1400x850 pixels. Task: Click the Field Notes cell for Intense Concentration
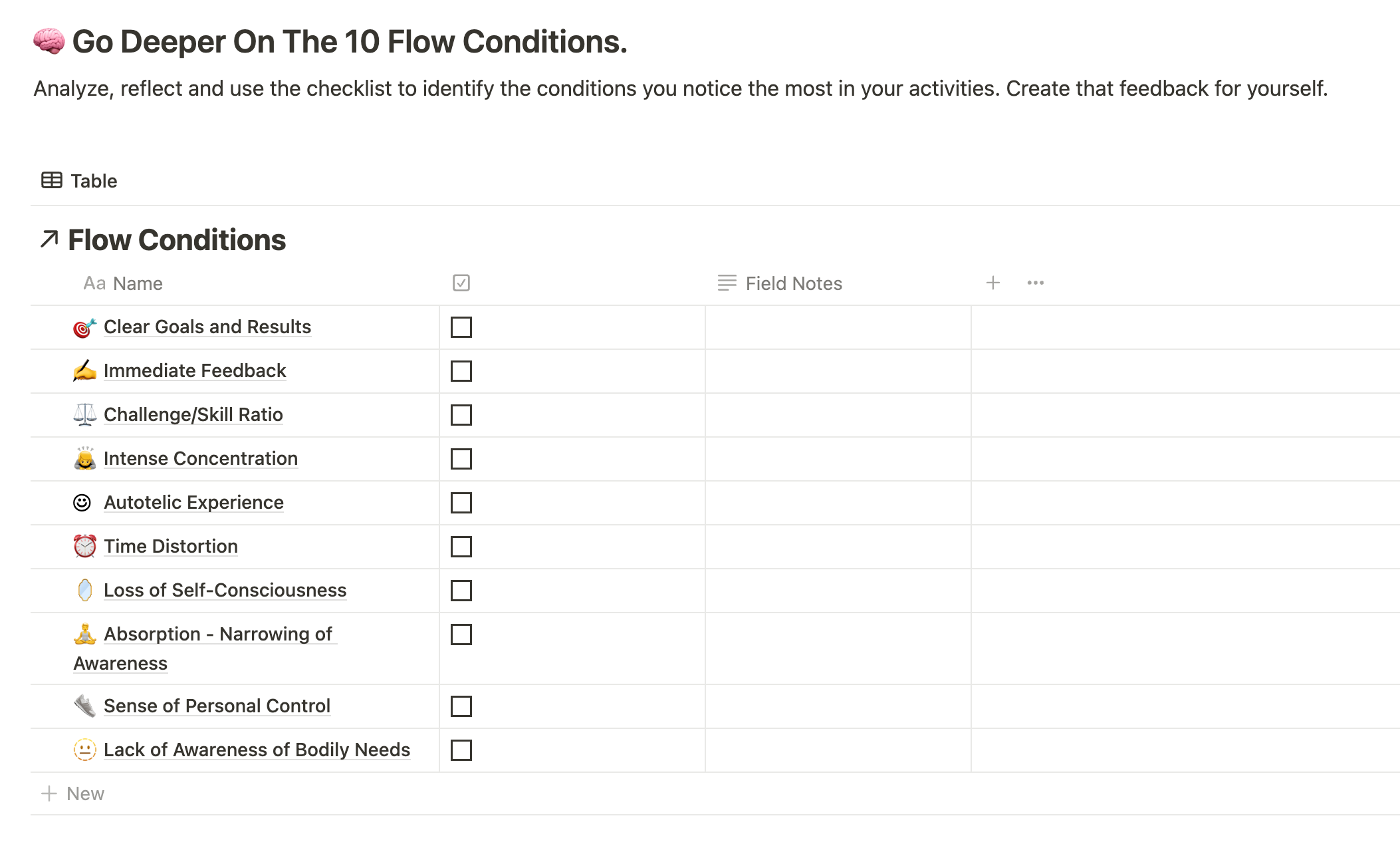(x=838, y=459)
